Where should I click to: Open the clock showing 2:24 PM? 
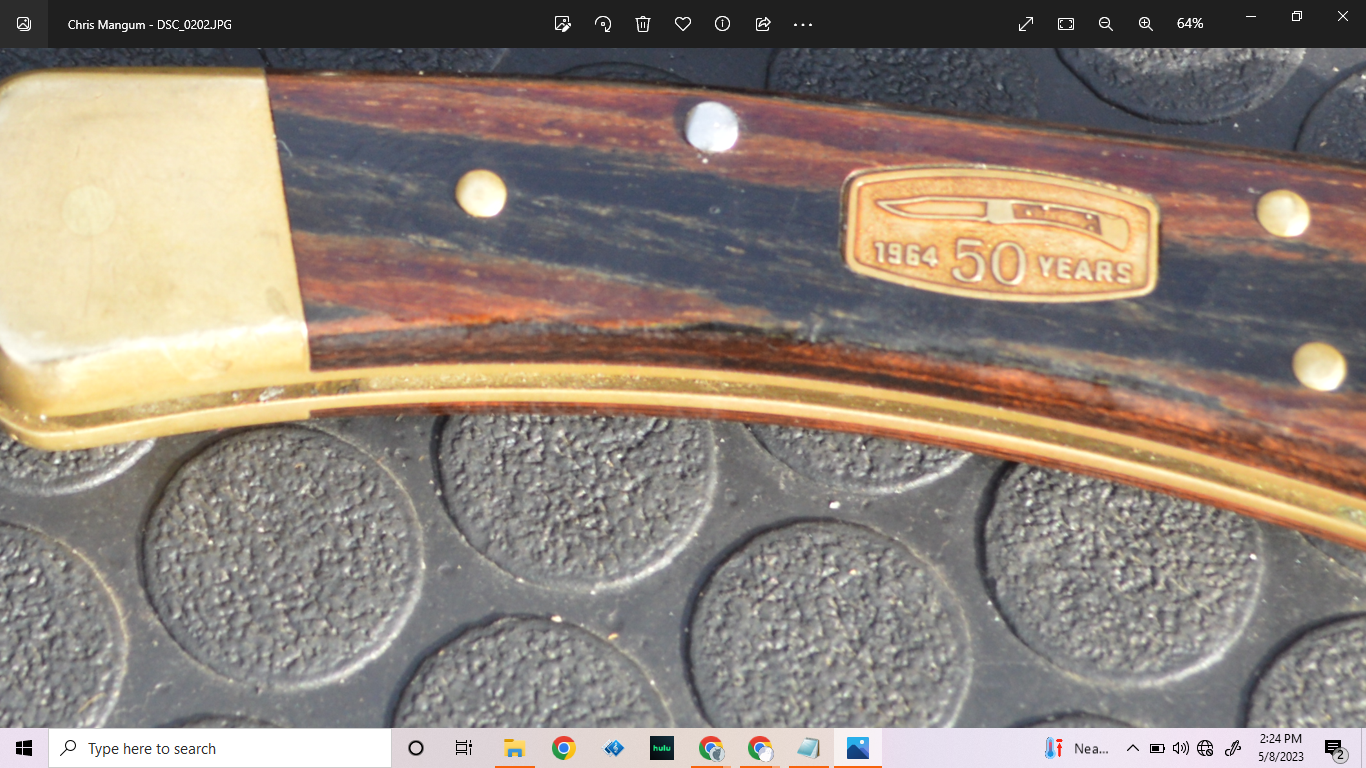1281,748
